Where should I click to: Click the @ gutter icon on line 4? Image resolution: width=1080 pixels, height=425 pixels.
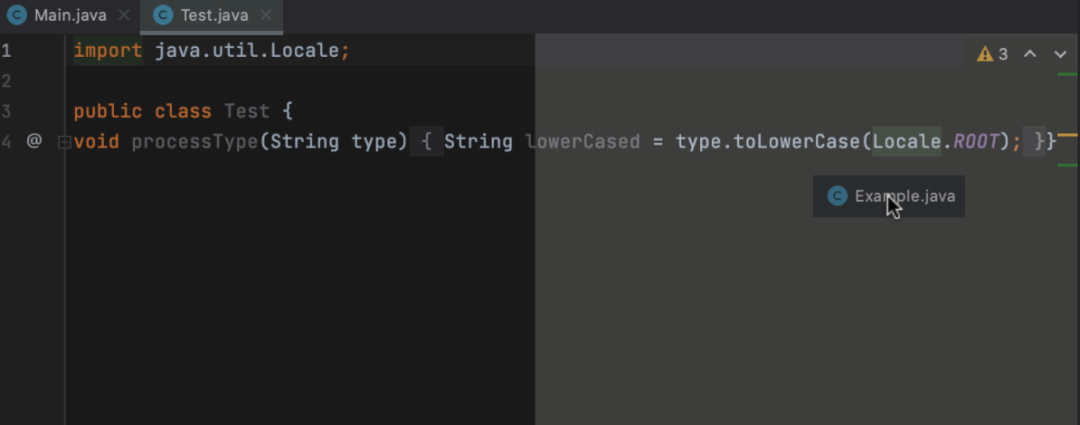34,141
